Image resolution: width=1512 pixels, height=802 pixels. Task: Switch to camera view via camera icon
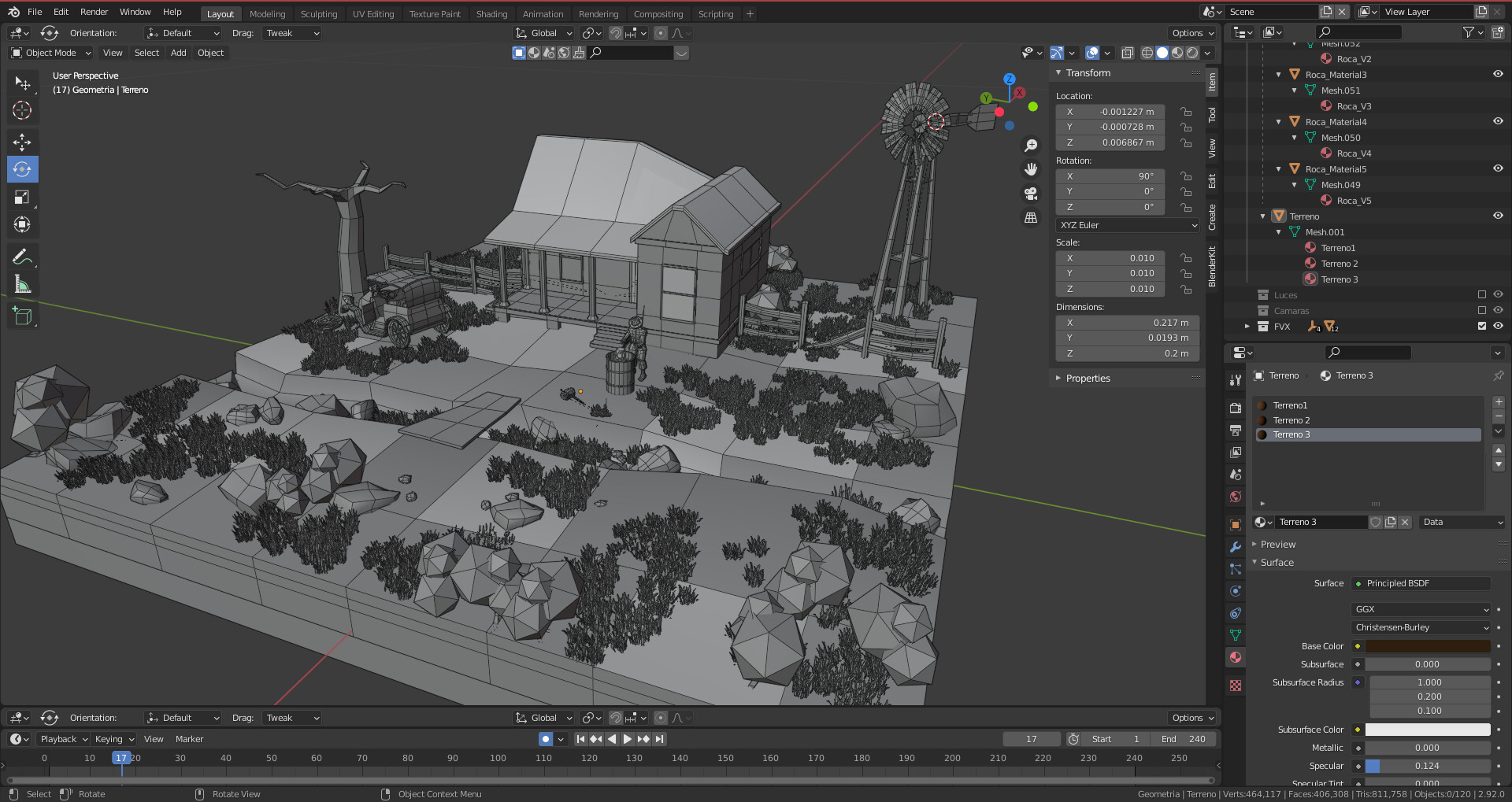[x=1031, y=194]
